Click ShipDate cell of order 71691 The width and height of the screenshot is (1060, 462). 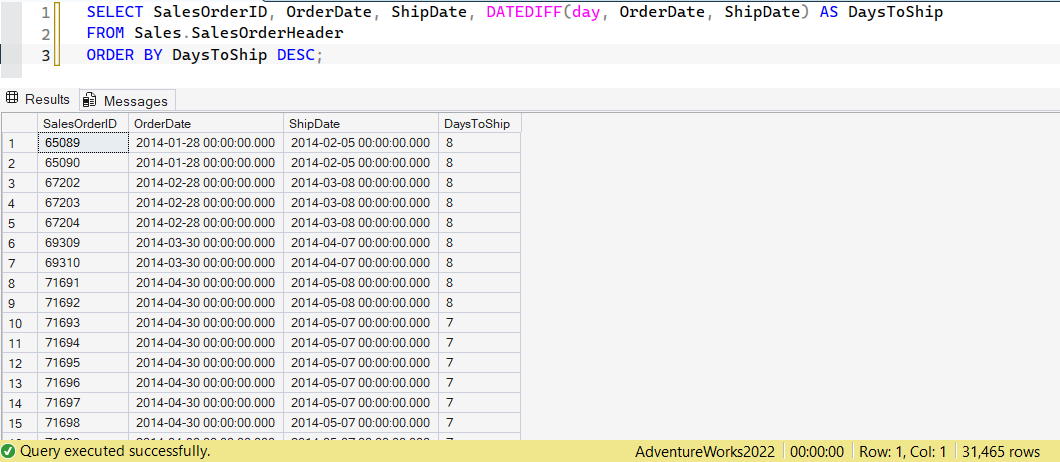[x=361, y=283]
